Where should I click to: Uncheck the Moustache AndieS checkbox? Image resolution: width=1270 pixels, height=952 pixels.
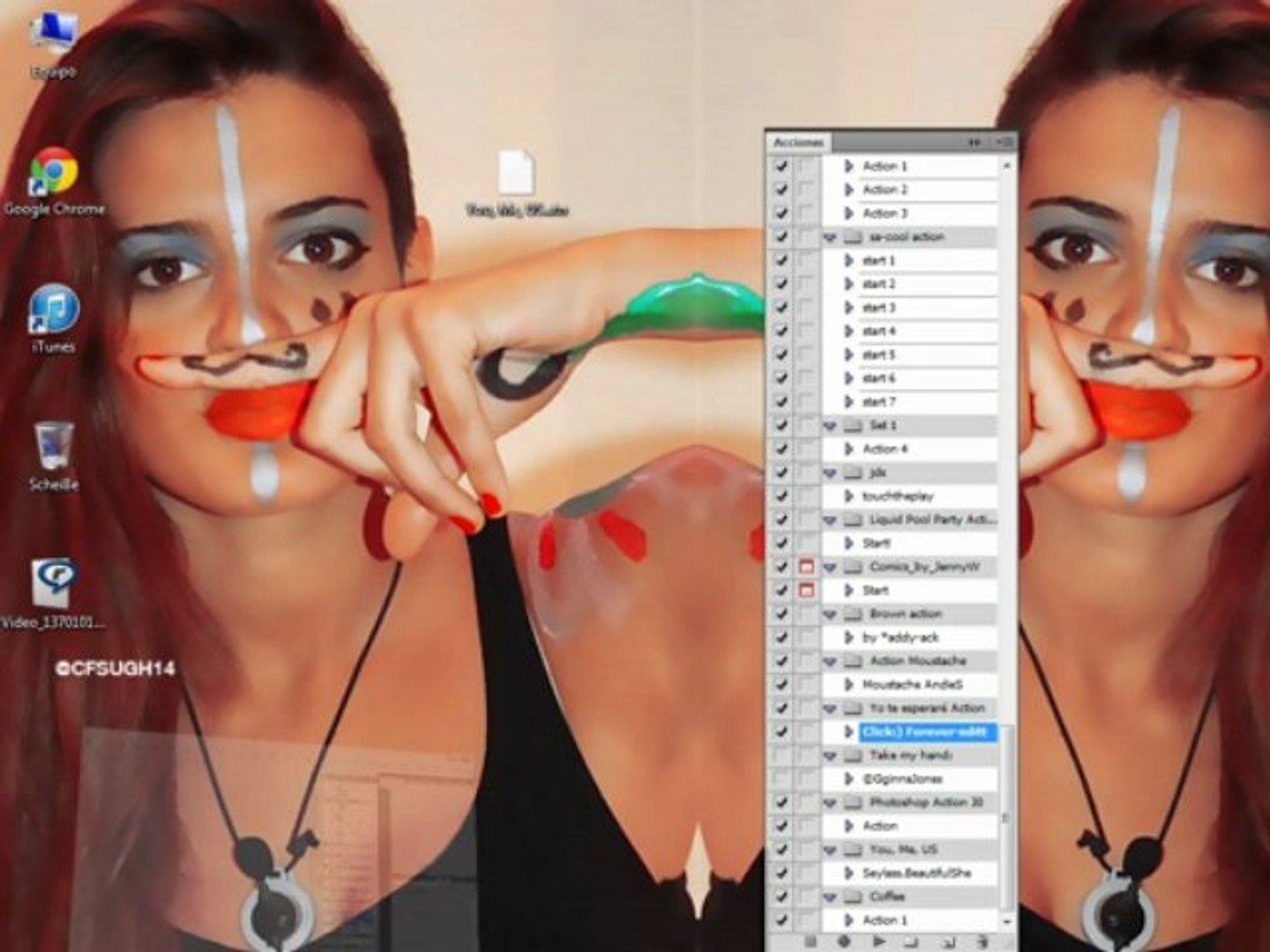[781, 685]
